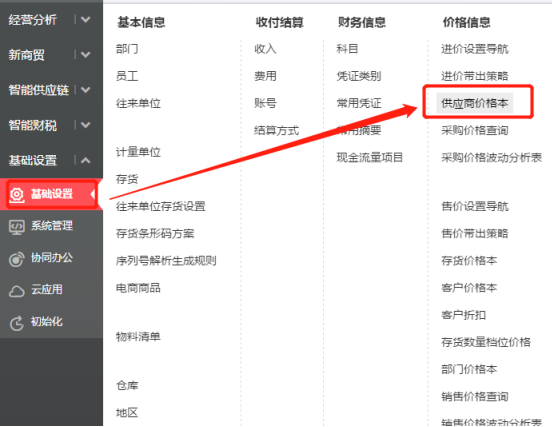
Task: Select 云应用 in the sidebar
Action: point(47,289)
